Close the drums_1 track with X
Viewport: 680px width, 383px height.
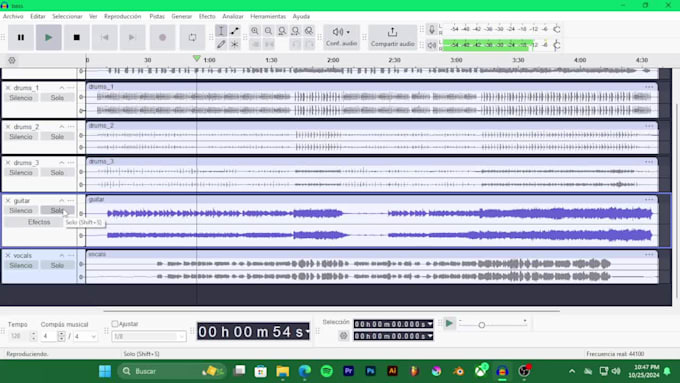[x=8, y=88]
